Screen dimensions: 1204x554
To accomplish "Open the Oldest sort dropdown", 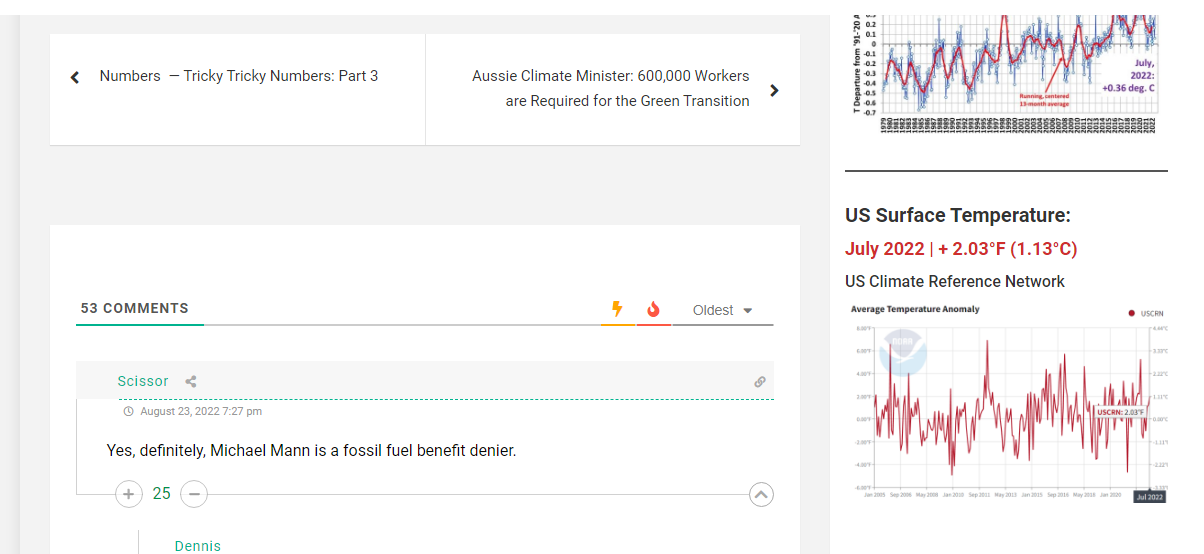I will 722,310.
